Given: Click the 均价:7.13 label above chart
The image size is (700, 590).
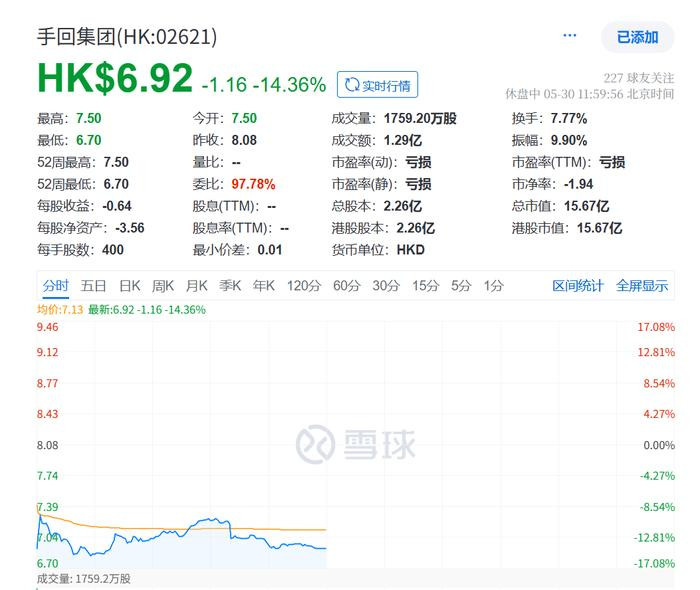Looking at the screenshot, I should click(x=60, y=309).
